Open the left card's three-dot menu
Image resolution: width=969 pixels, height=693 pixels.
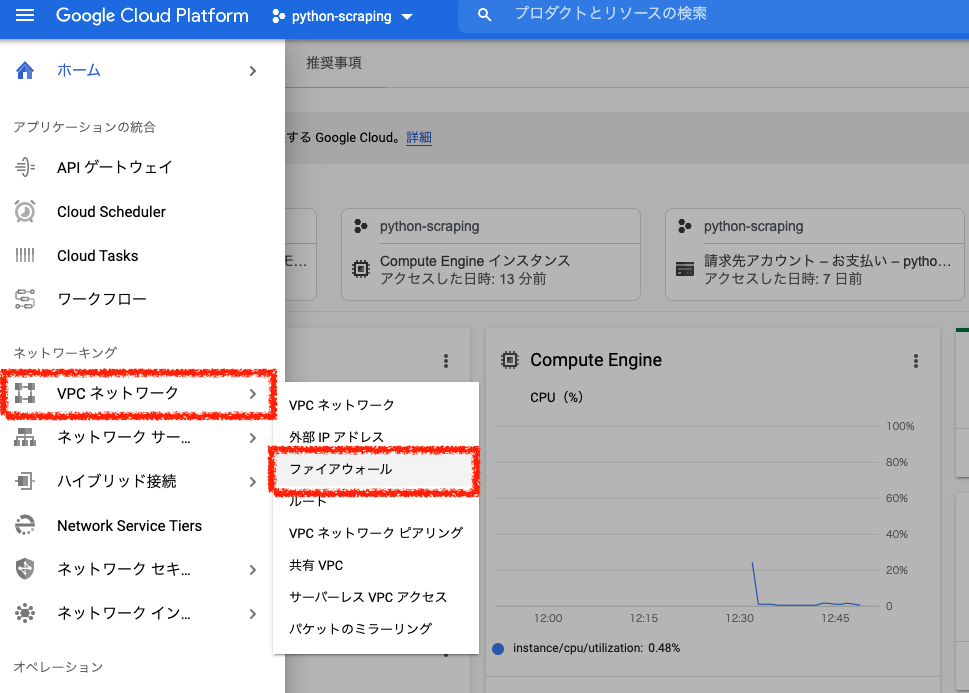[446, 361]
